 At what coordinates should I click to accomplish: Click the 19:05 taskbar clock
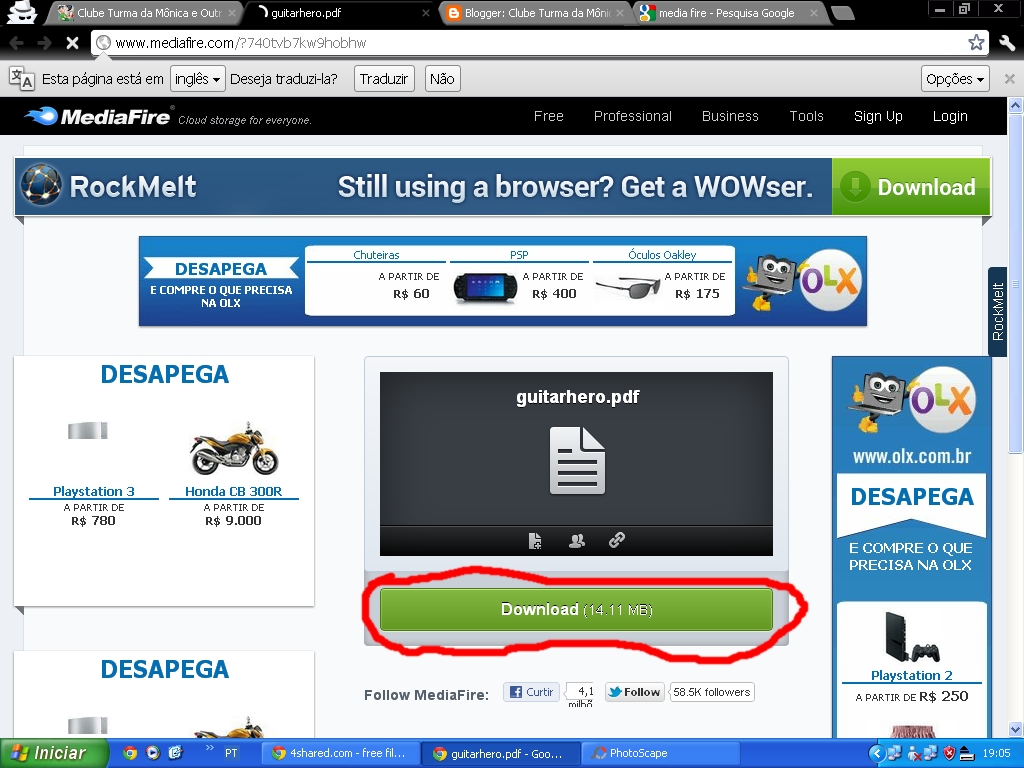996,754
